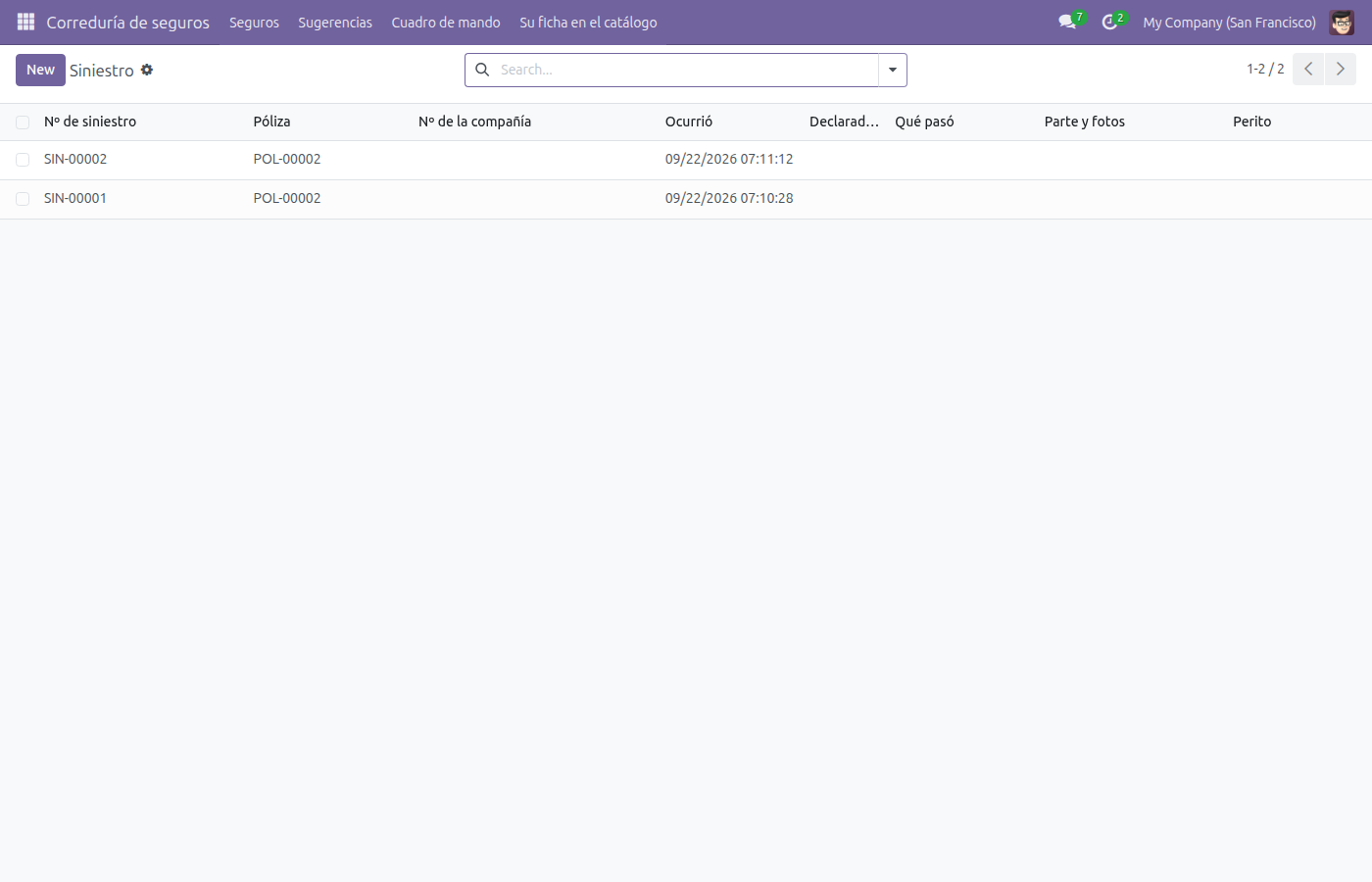Open the user avatar menu
This screenshot has height=882, width=1372.
point(1342,22)
